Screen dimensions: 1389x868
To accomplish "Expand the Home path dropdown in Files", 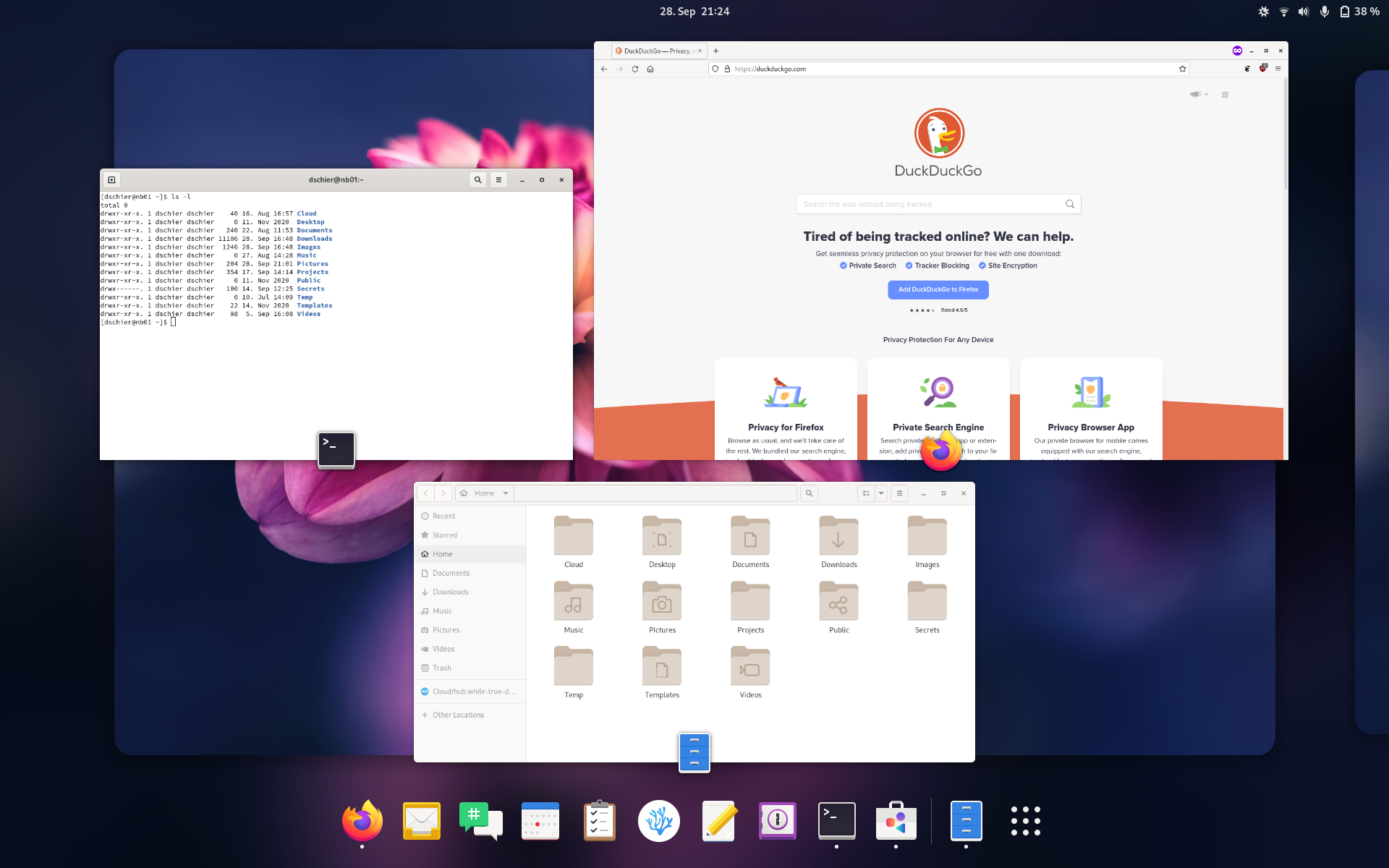I will 506,493.
